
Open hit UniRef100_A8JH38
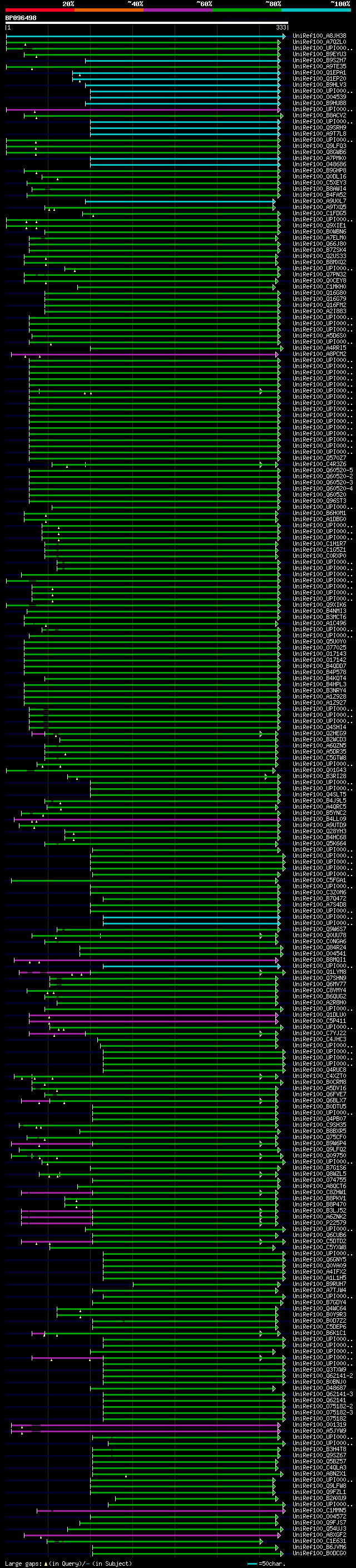pyautogui.click(x=319, y=36)
